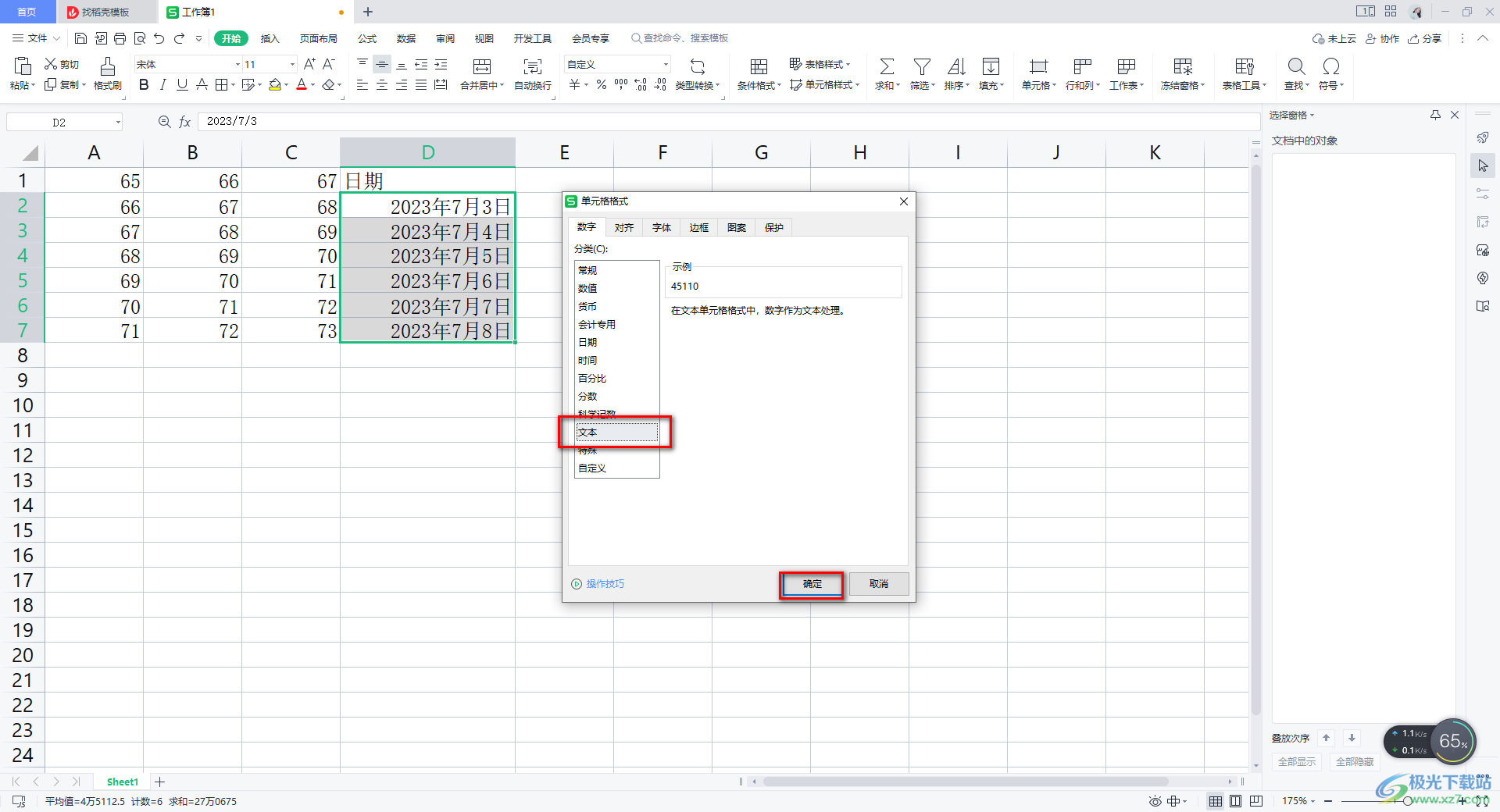
Task: Click the 确定 button in the dialog
Action: tap(812, 584)
